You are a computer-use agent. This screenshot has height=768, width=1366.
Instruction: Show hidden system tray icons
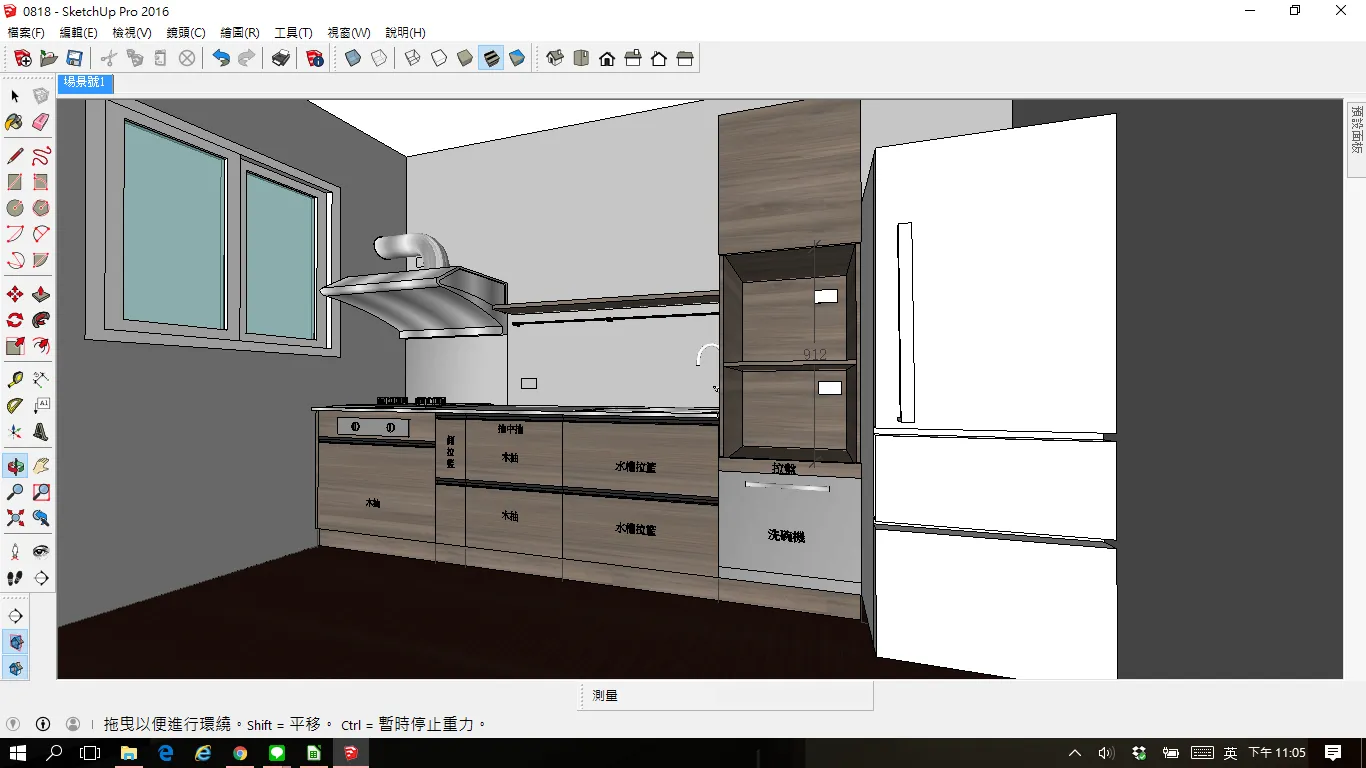tap(1075, 753)
